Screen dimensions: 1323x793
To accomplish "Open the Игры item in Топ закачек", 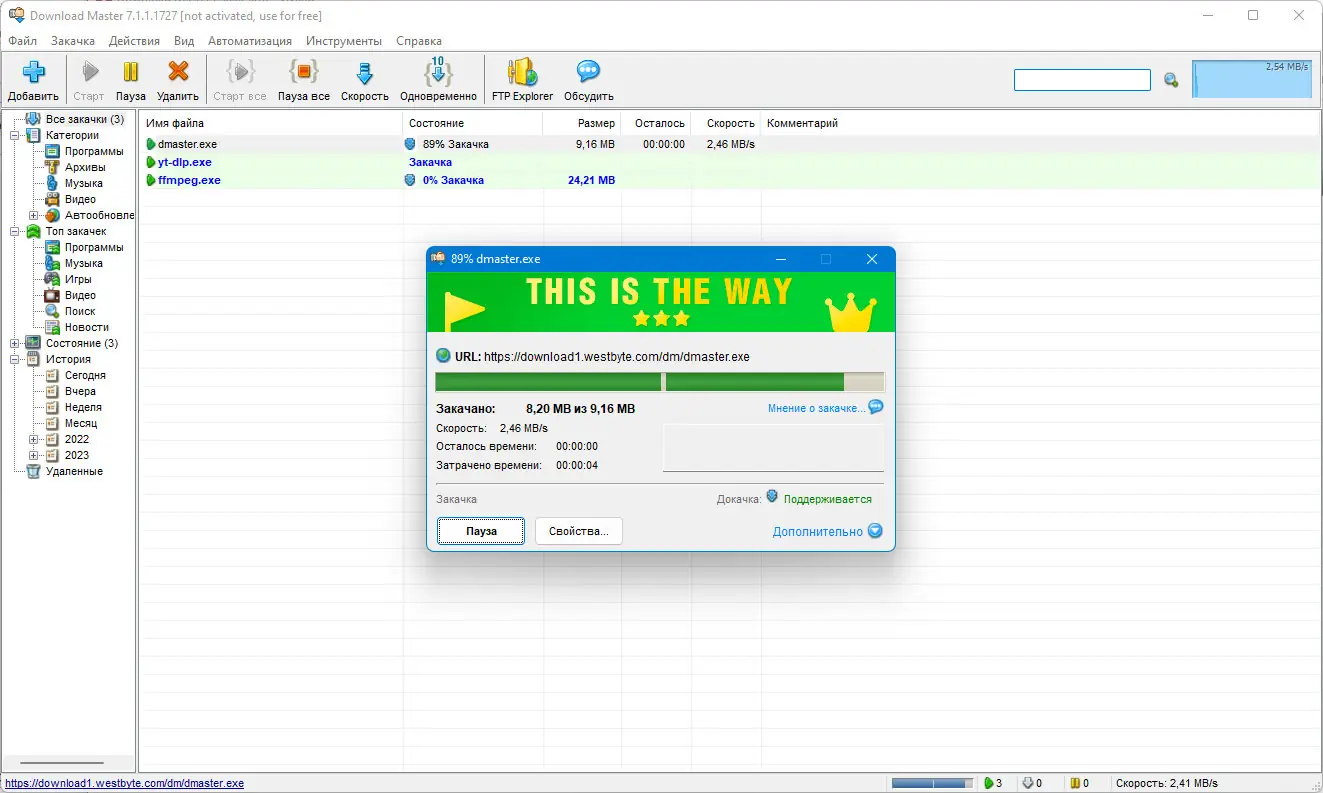I will 78,279.
